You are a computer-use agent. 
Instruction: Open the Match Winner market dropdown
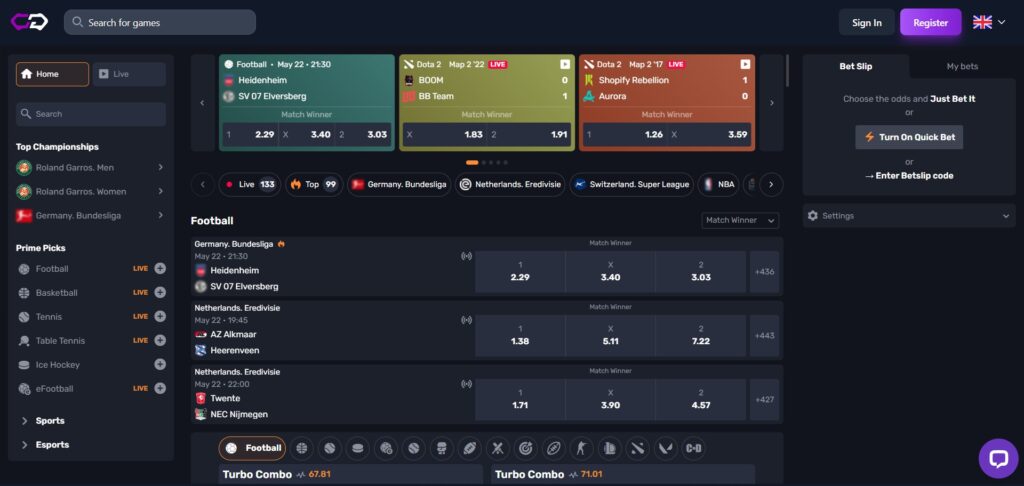point(740,220)
